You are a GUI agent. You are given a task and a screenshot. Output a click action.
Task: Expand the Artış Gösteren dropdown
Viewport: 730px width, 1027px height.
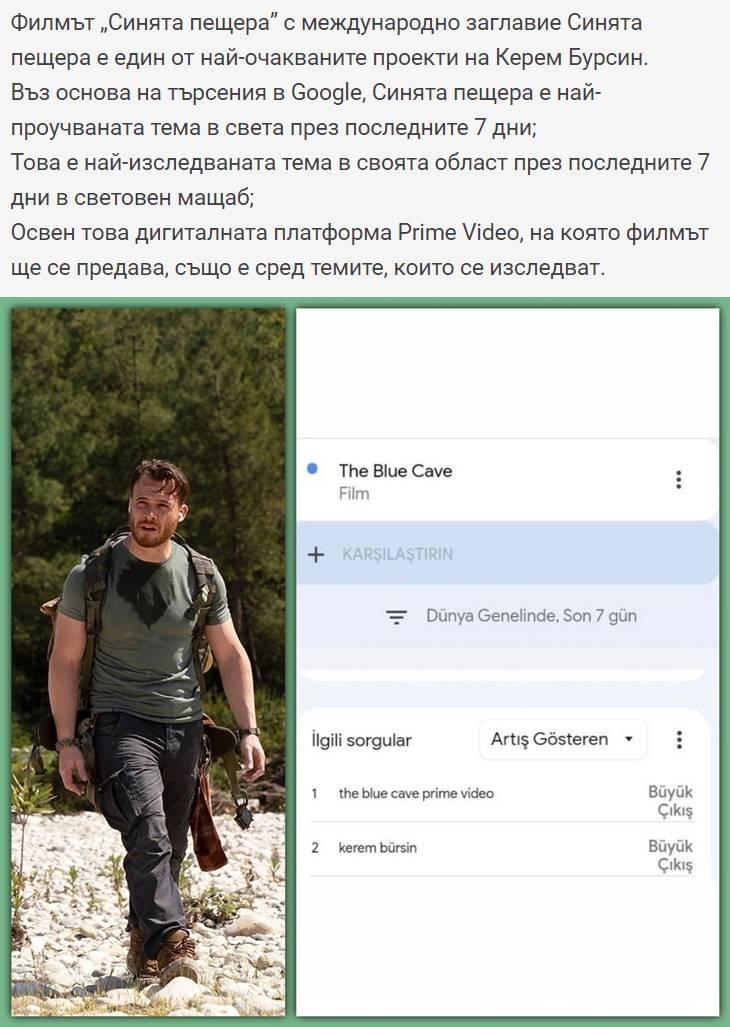point(563,739)
